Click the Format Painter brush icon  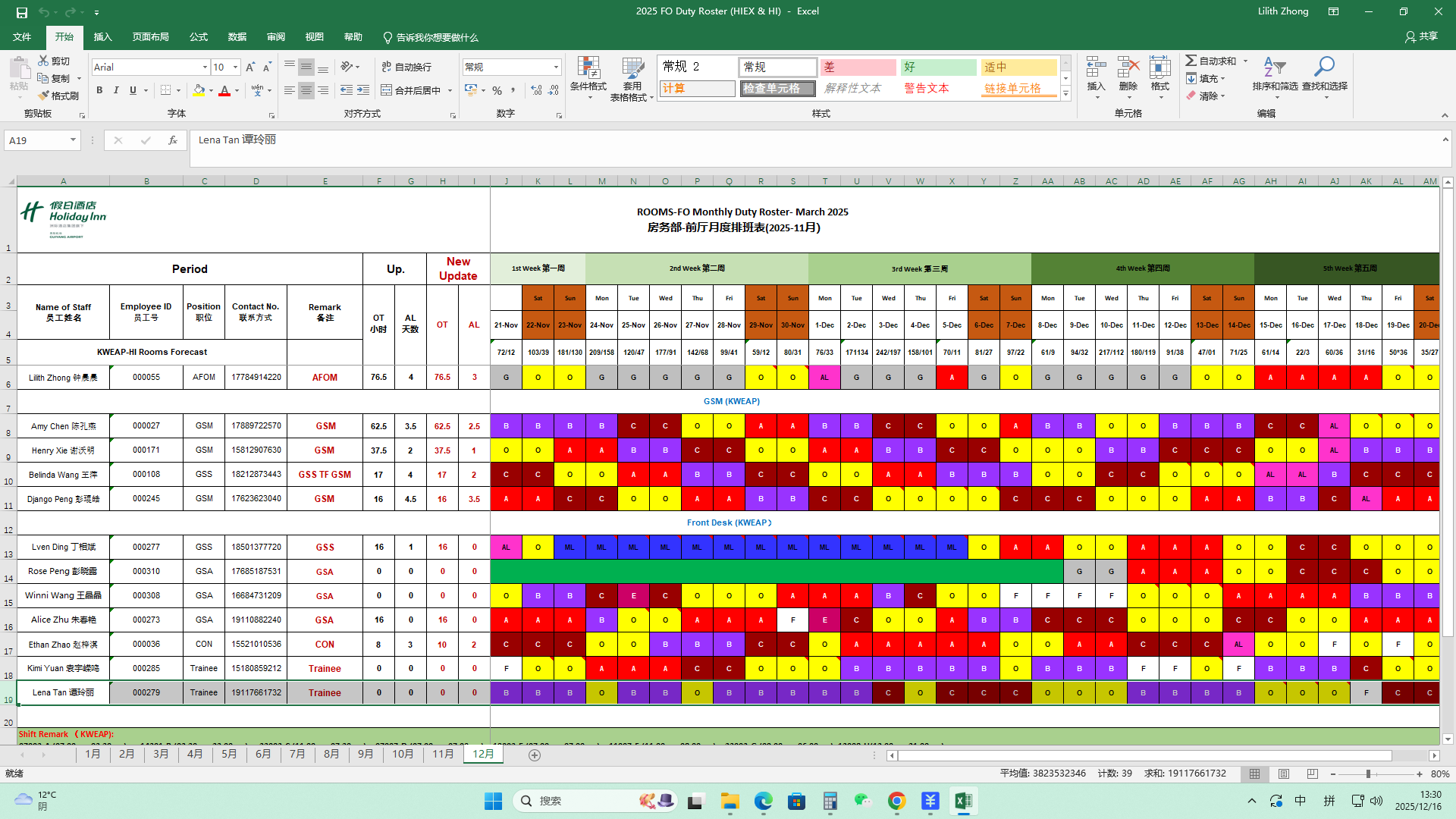(44, 96)
